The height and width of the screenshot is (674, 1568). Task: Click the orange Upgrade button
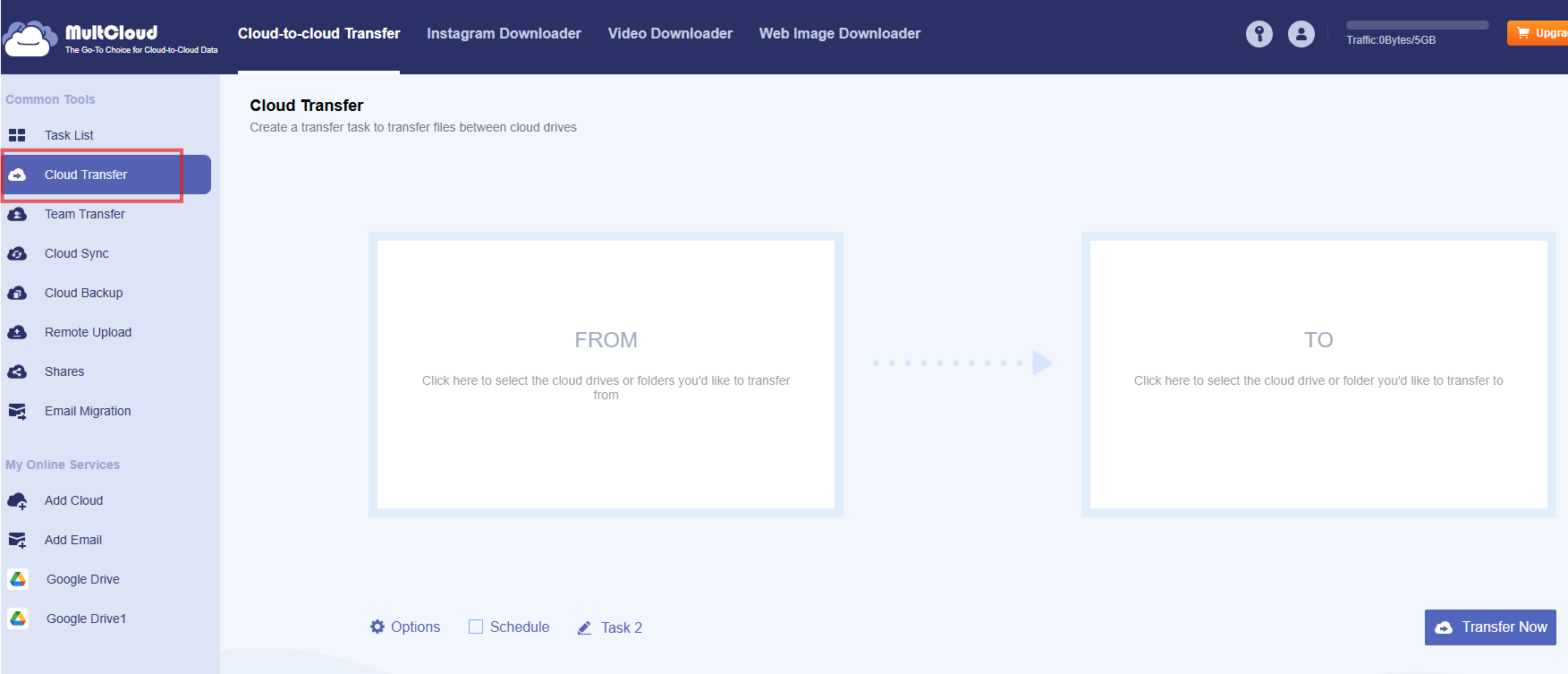tap(1538, 33)
